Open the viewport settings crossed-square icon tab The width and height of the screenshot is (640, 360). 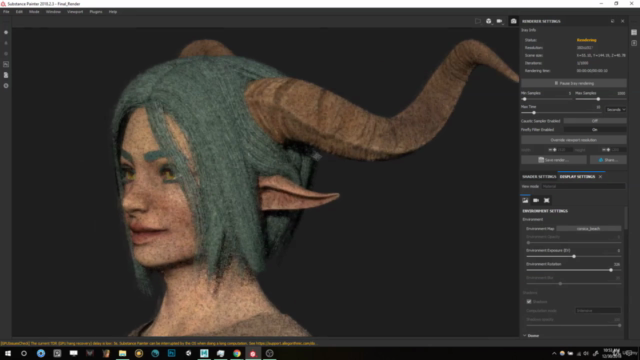pos(547,200)
